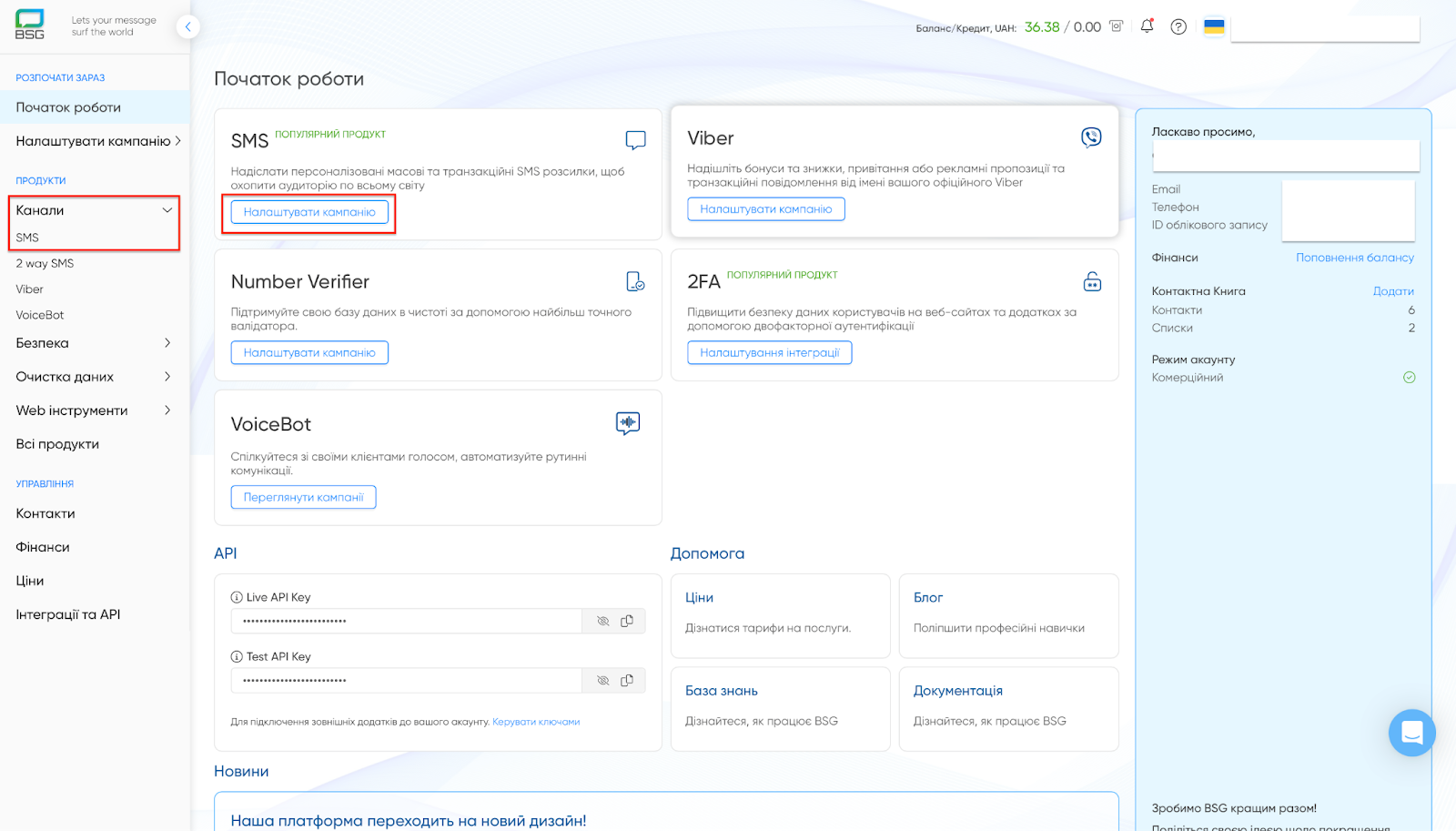Viewport: 1456px width, 831px height.
Task: Click the wallet icon next to balance
Action: point(1117,26)
